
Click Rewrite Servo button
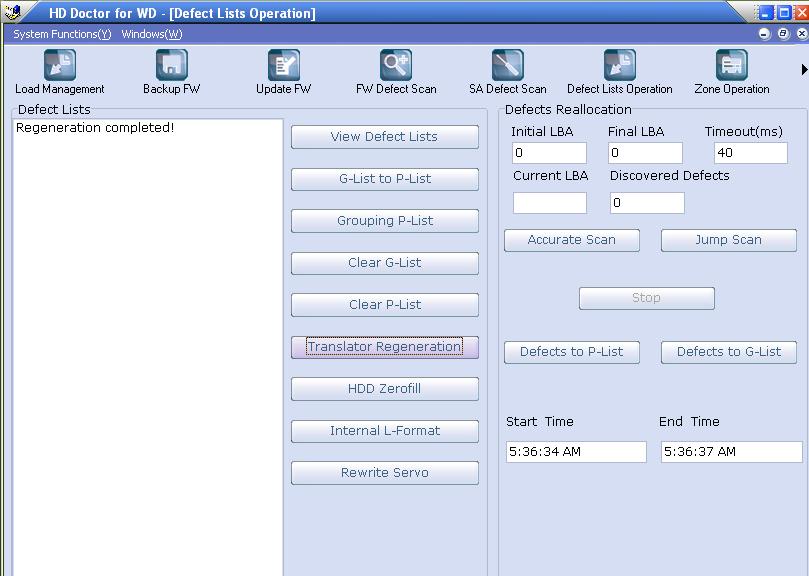(x=384, y=473)
